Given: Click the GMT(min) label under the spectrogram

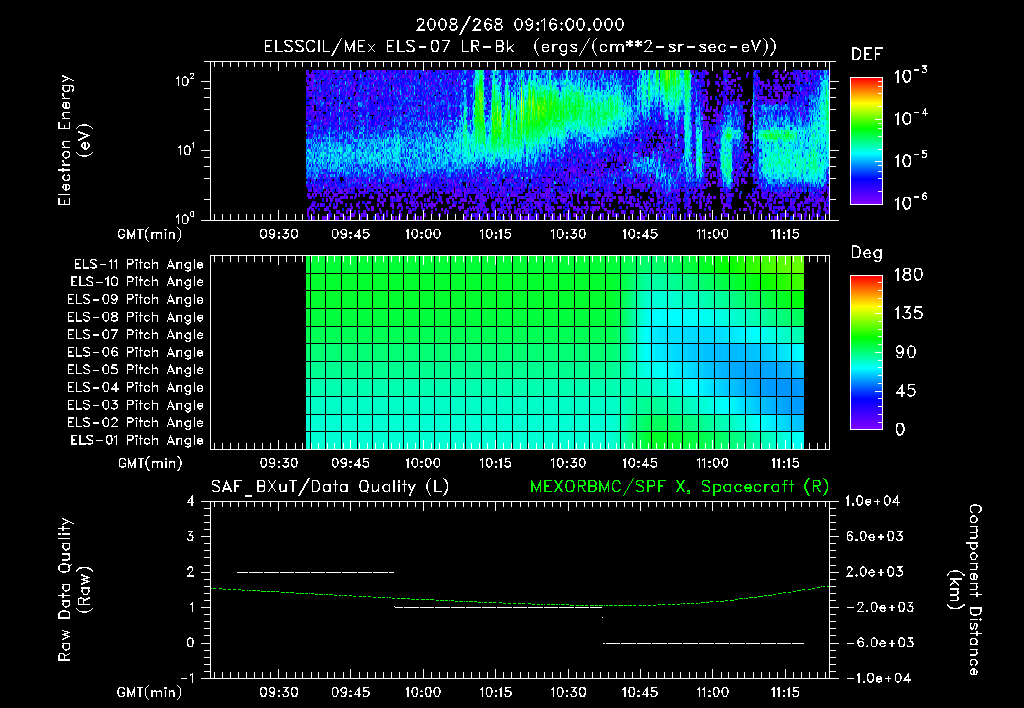Looking at the screenshot, I should (150, 234).
